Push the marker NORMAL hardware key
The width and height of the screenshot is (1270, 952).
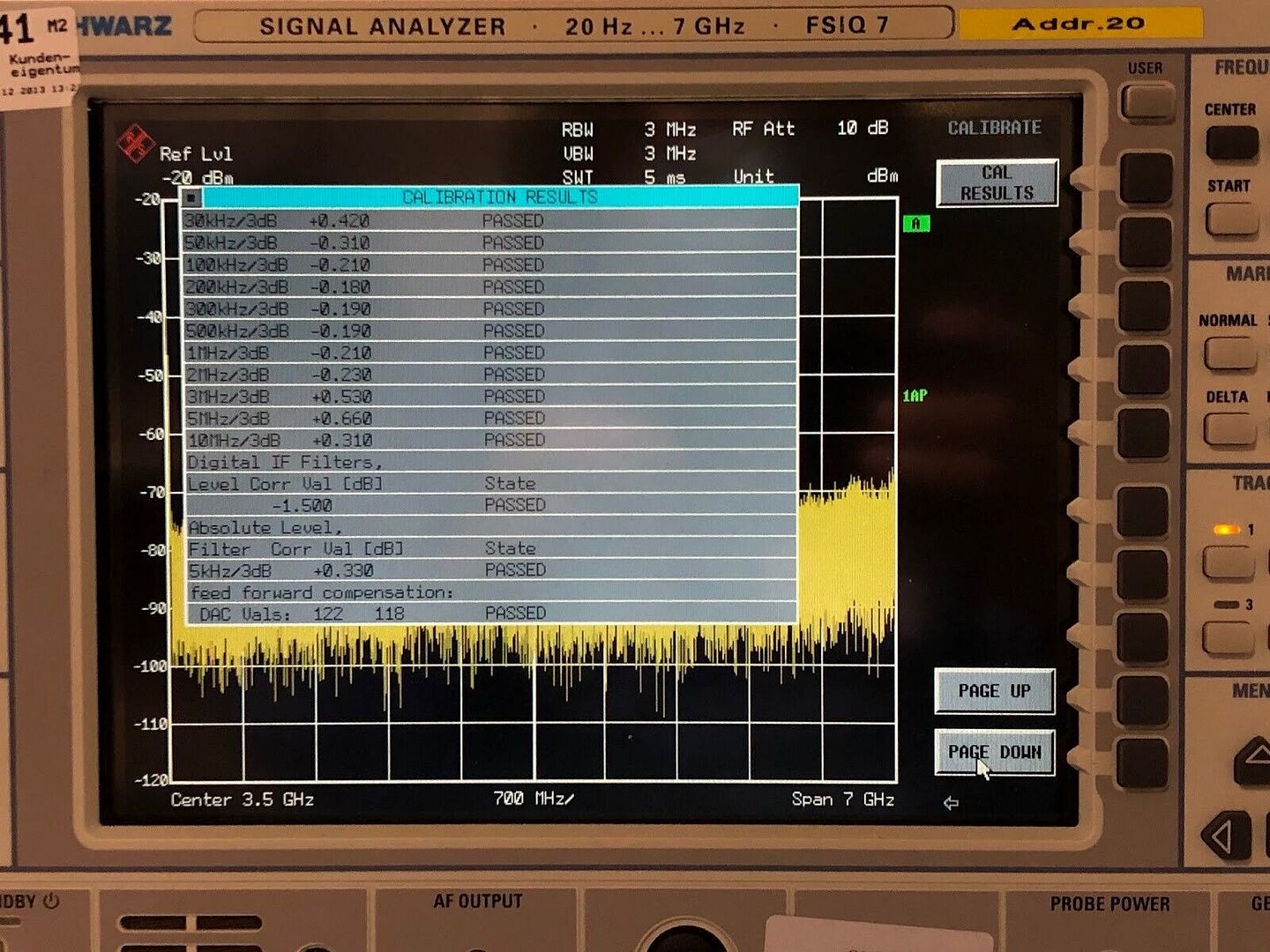coord(1229,354)
